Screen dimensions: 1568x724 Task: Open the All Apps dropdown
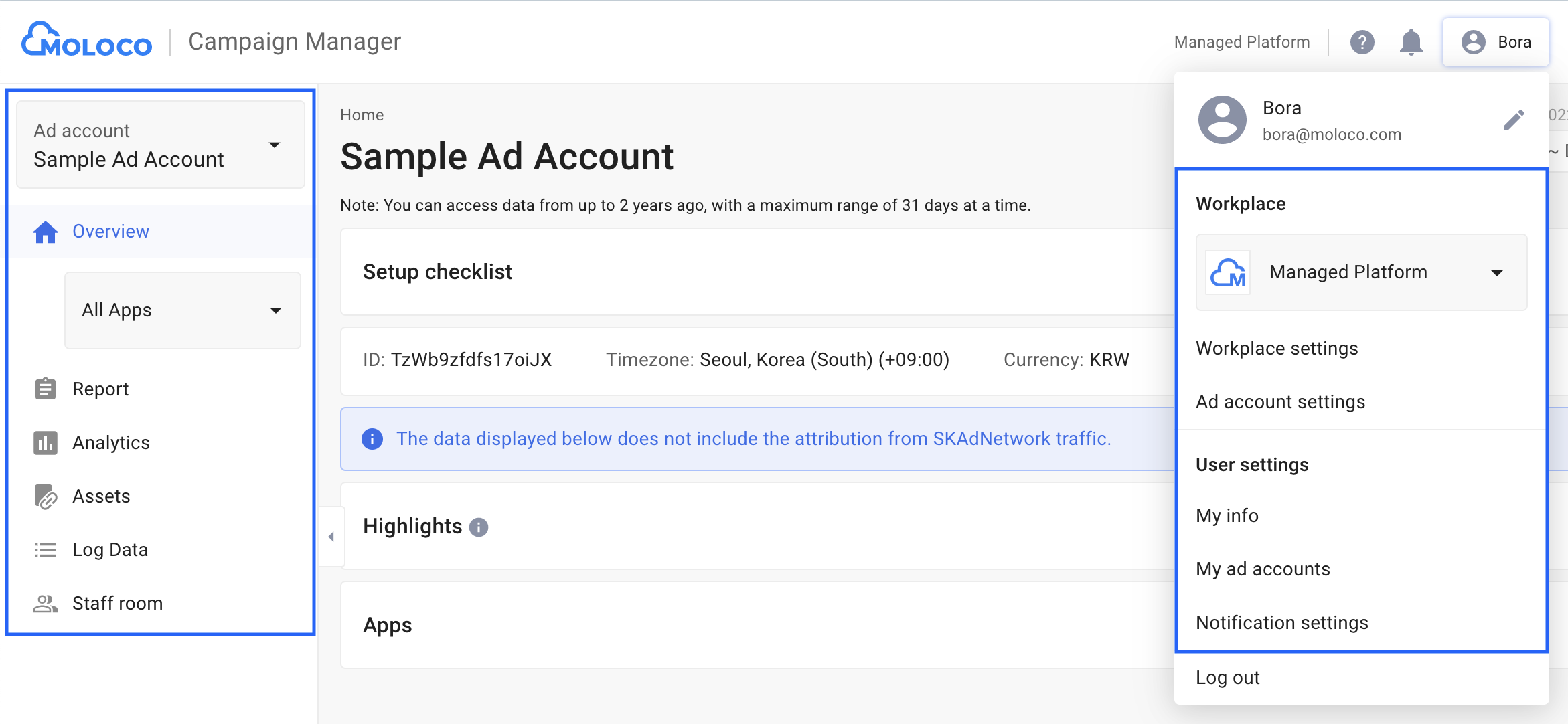coord(182,310)
